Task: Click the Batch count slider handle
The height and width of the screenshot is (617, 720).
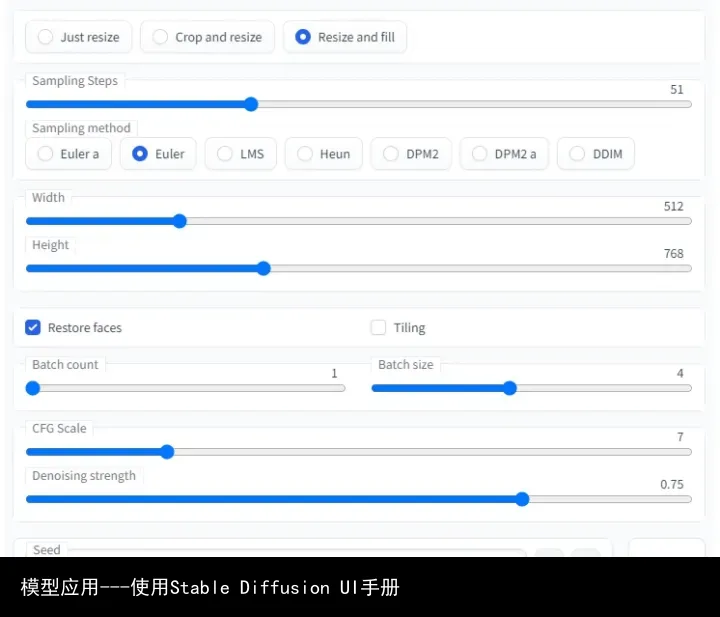Action: click(33, 388)
